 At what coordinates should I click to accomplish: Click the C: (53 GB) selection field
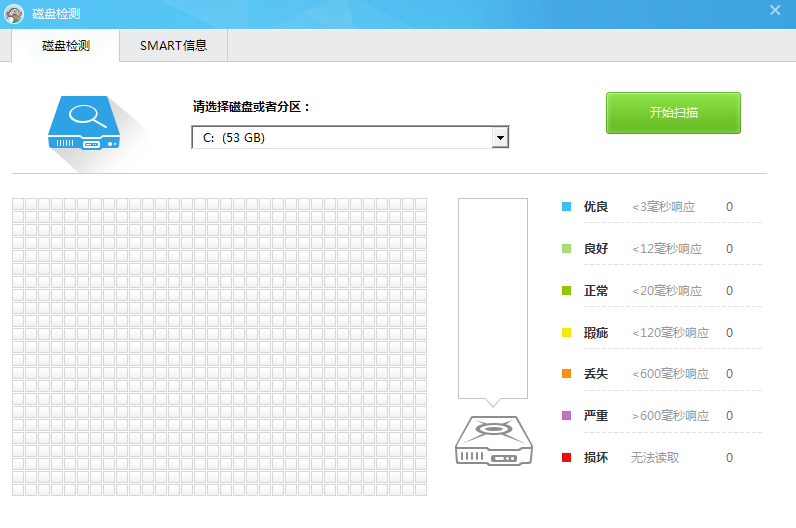point(350,138)
